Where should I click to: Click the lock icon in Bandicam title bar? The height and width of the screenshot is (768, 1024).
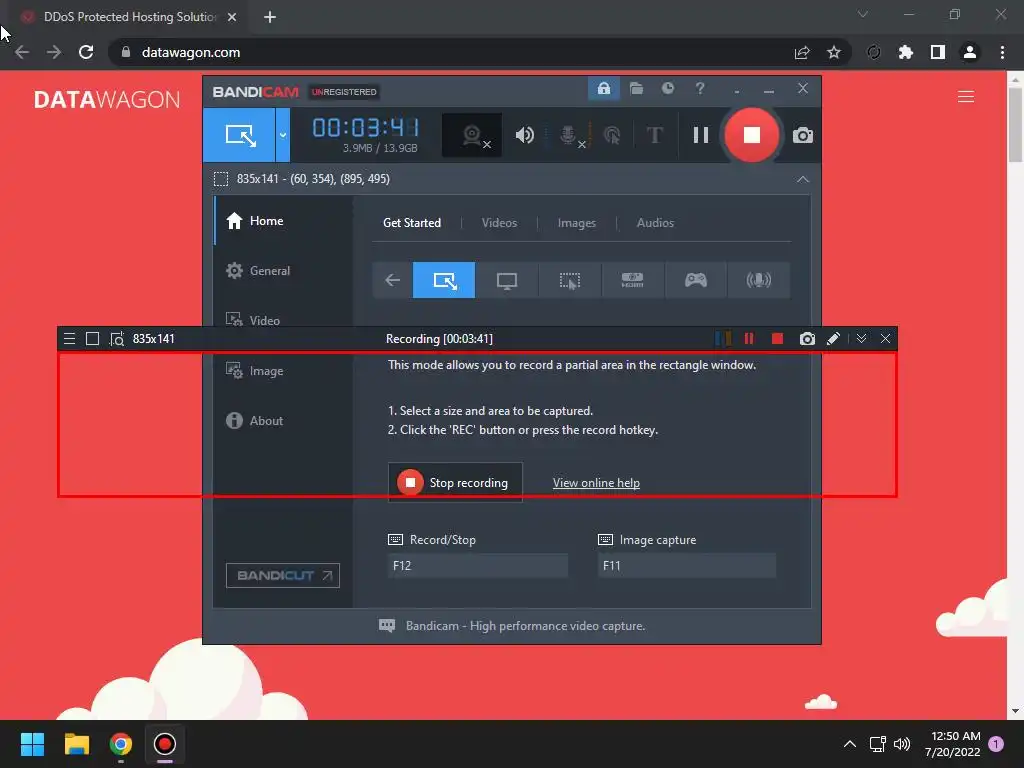pos(603,88)
